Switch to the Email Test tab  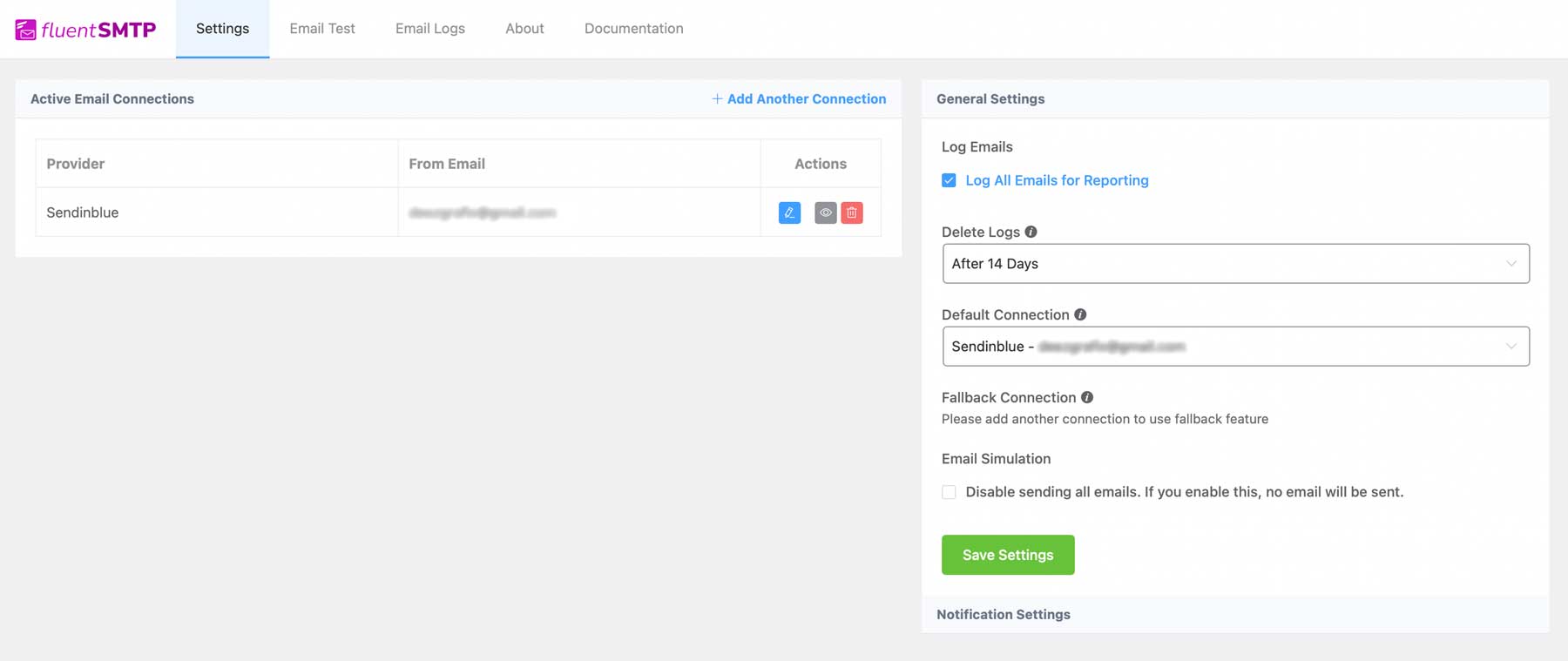click(322, 29)
